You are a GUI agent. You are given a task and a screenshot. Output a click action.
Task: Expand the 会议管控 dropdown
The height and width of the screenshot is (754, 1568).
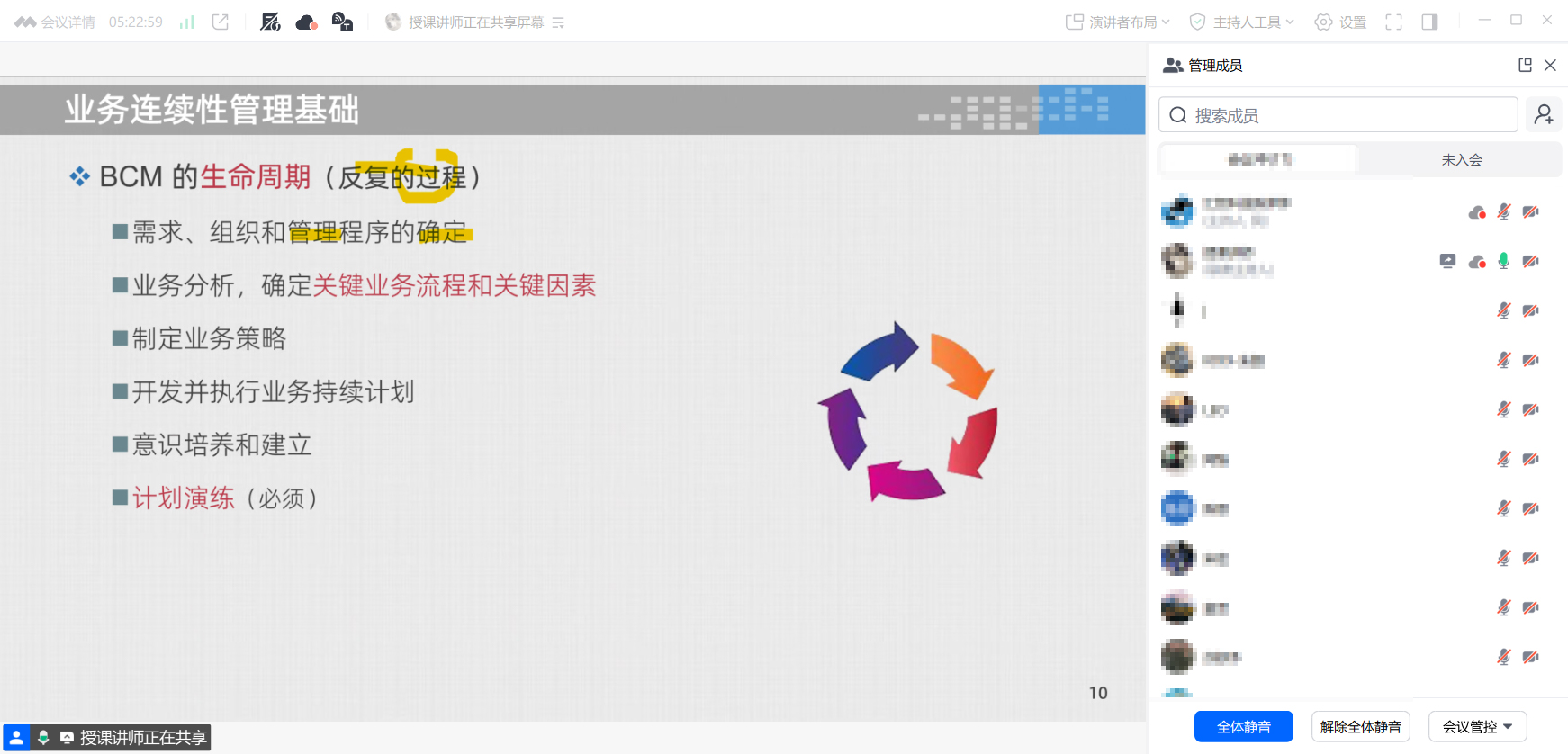pos(1477,726)
